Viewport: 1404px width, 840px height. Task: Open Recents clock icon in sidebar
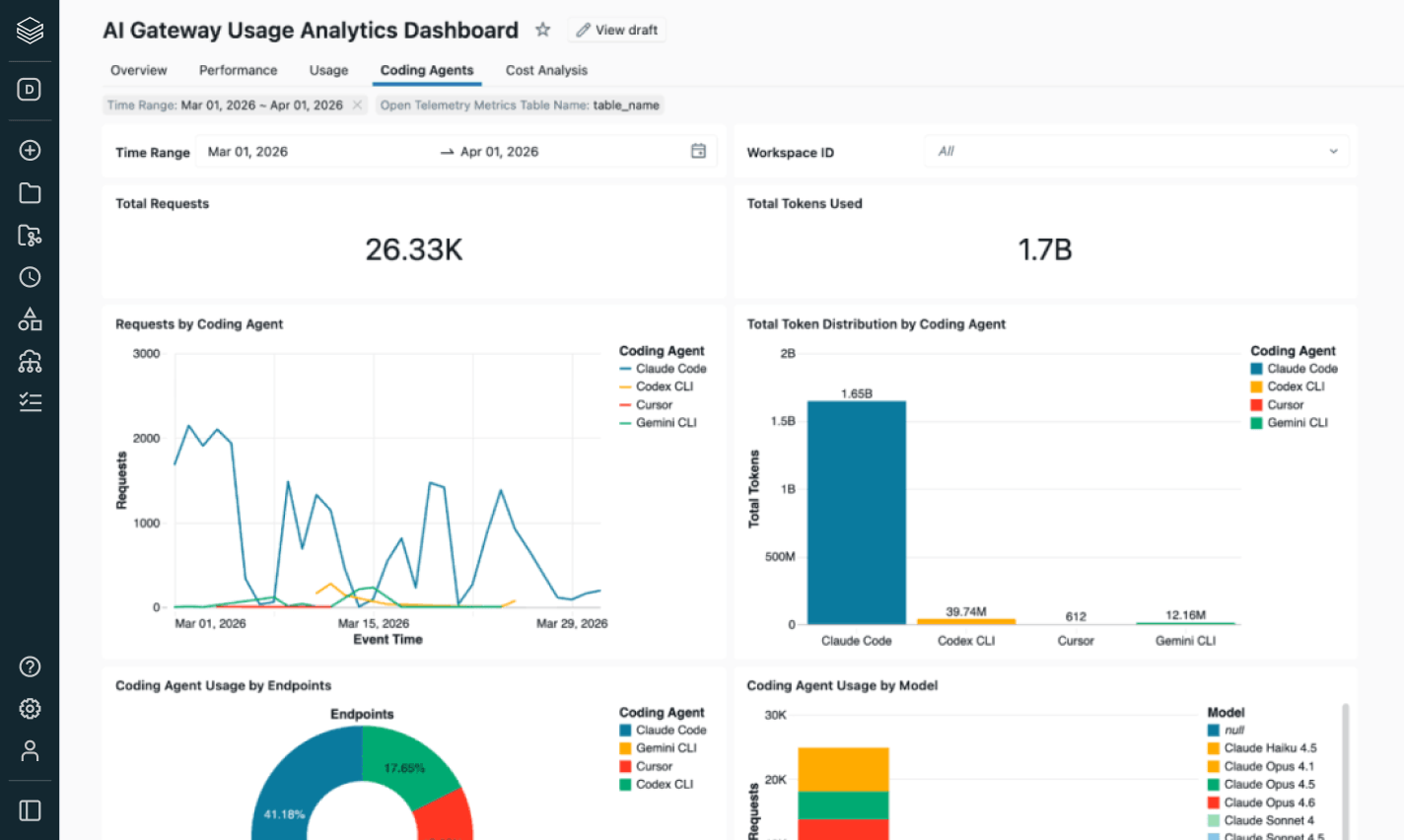[x=30, y=277]
